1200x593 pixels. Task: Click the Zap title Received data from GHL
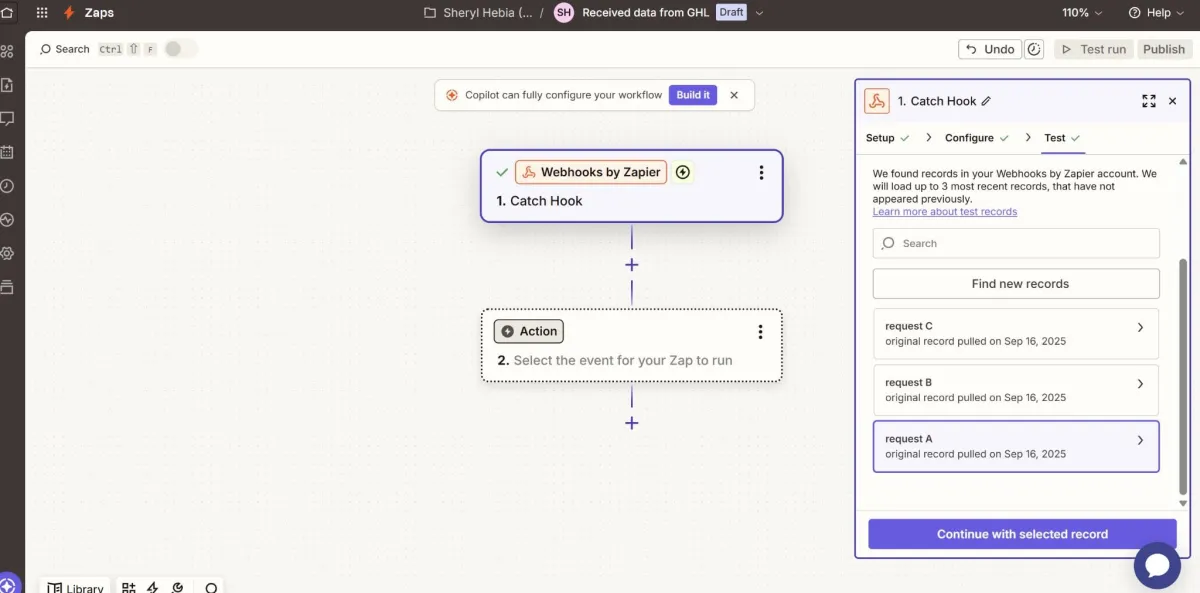point(646,13)
